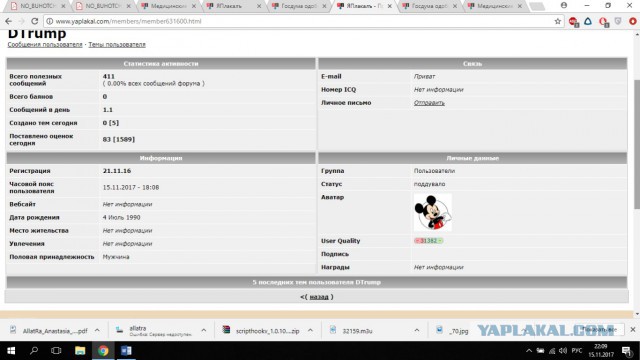Click the failed allatra download item
The width and height of the screenshot is (640, 360).
[154, 331]
